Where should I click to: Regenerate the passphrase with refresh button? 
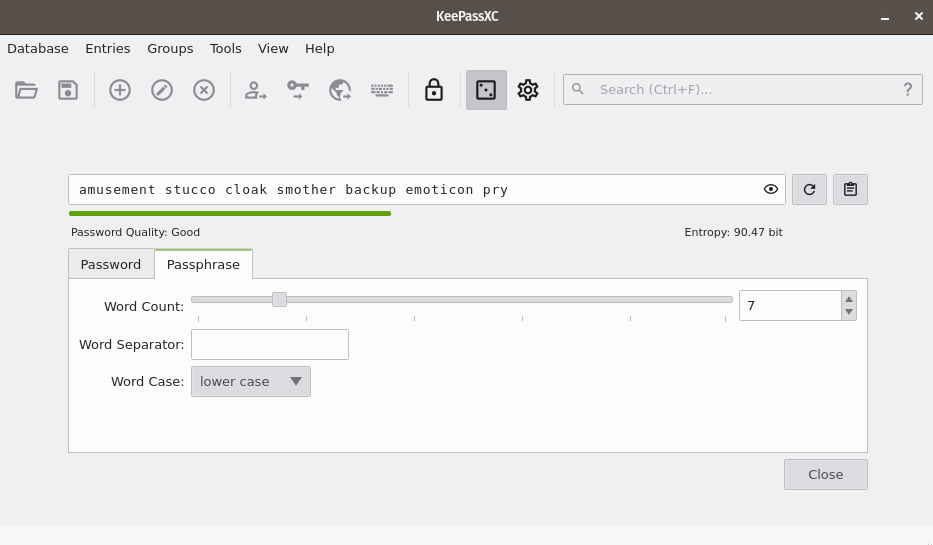[x=809, y=189]
